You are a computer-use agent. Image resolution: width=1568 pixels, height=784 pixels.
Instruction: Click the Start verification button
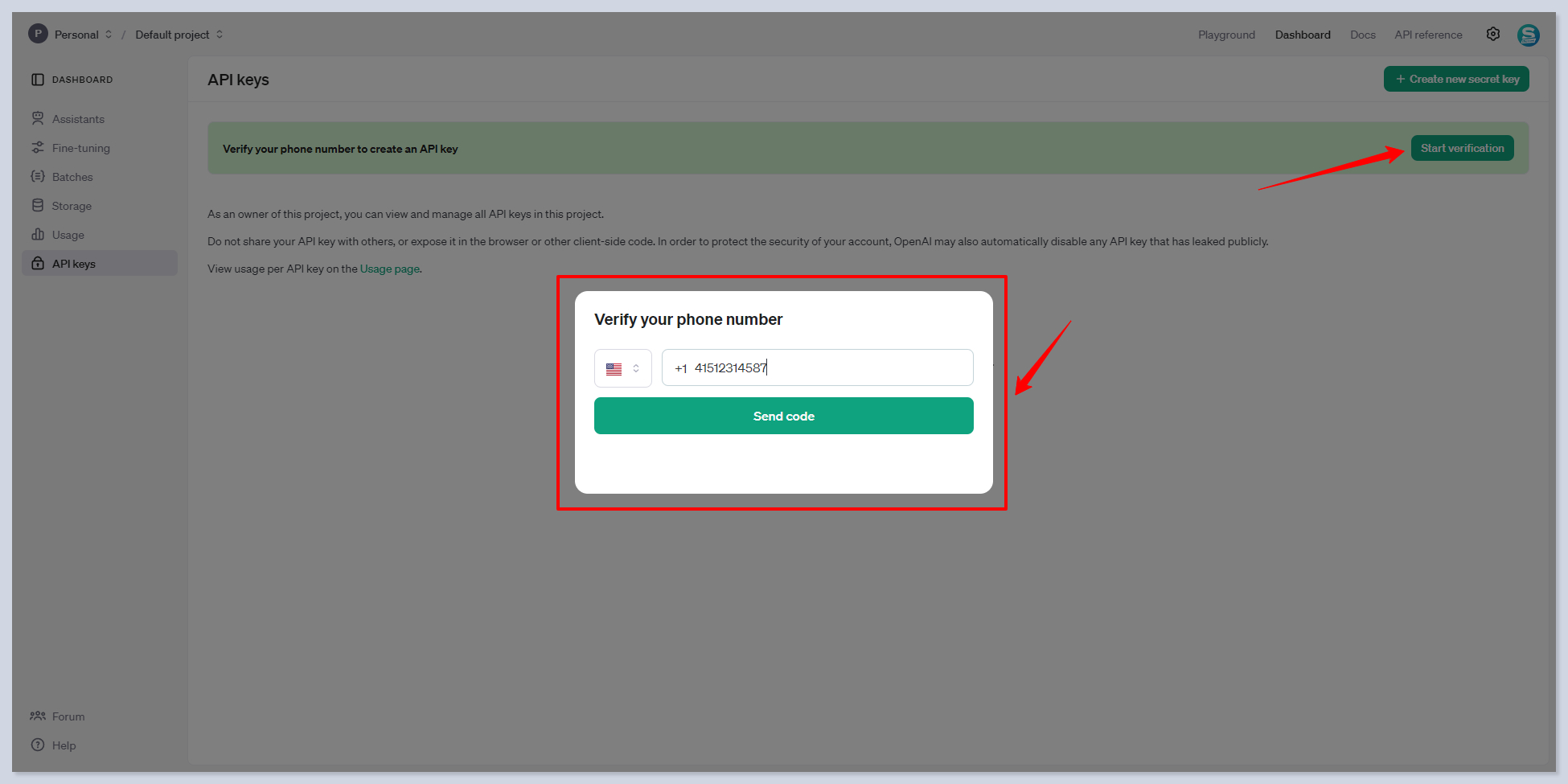pyautogui.click(x=1462, y=148)
